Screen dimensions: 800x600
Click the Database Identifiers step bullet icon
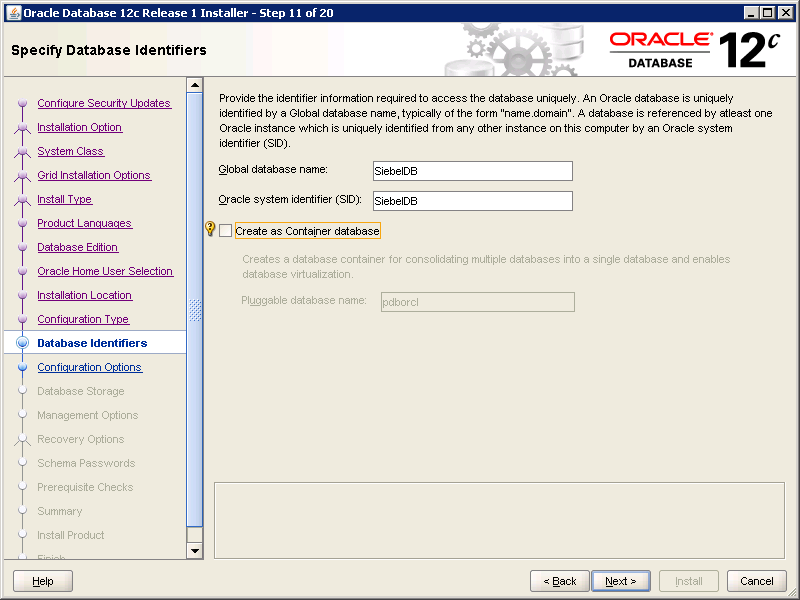coord(22,343)
